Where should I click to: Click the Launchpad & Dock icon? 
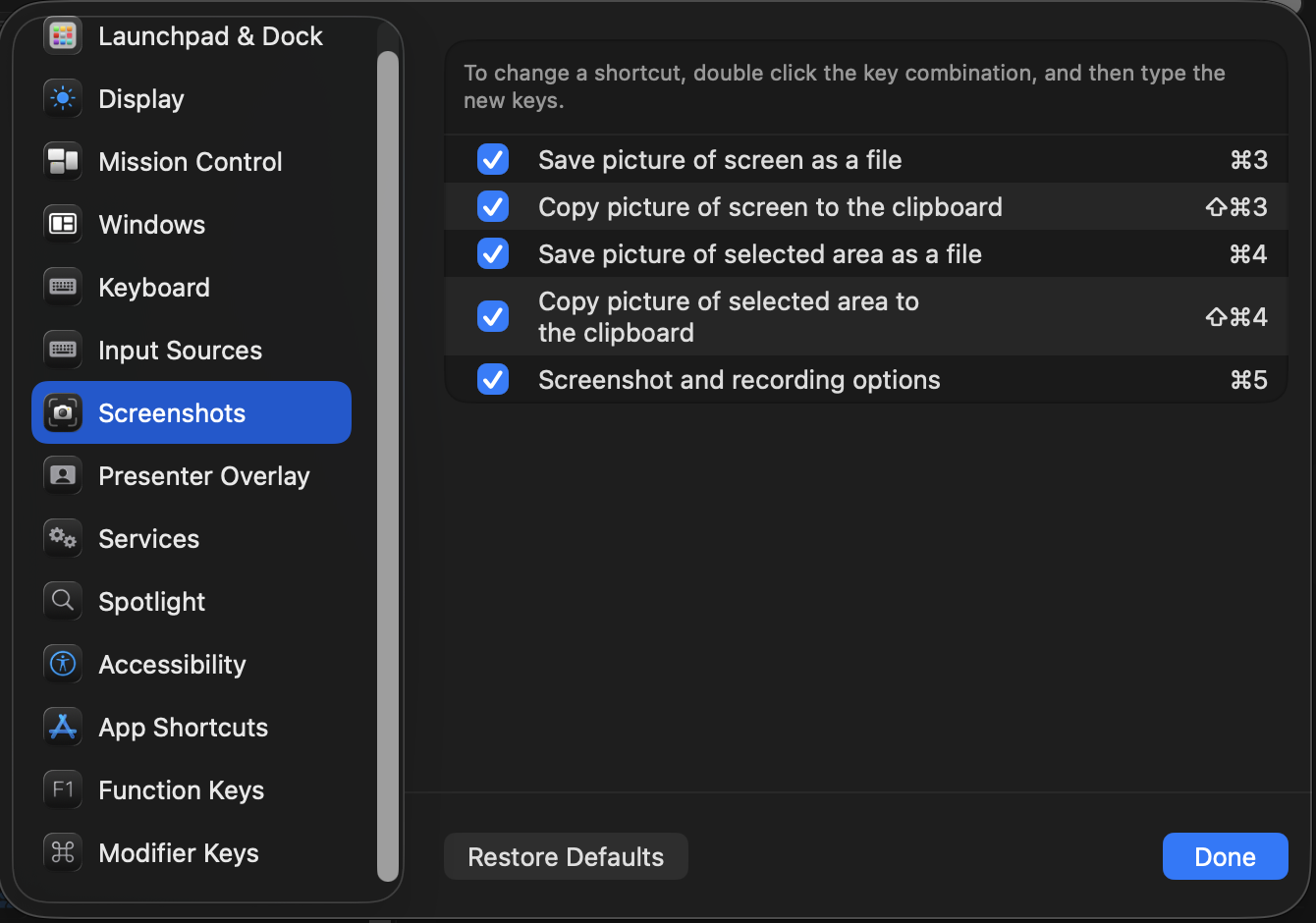click(63, 36)
